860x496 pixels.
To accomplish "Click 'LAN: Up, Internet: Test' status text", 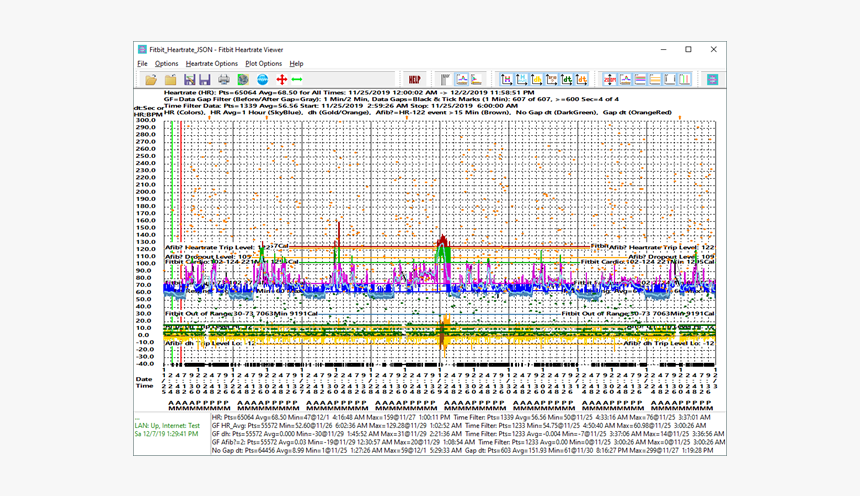I will pos(167,426).
